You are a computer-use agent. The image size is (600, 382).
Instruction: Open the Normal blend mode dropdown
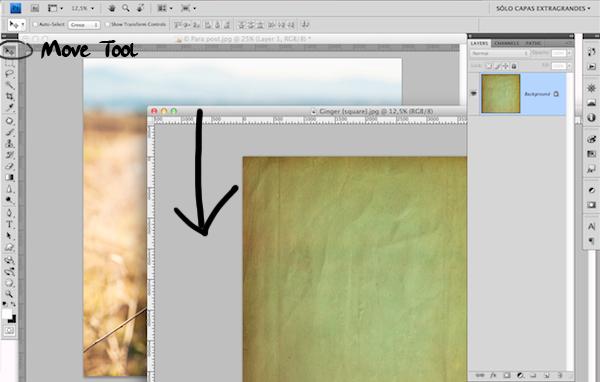click(499, 54)
